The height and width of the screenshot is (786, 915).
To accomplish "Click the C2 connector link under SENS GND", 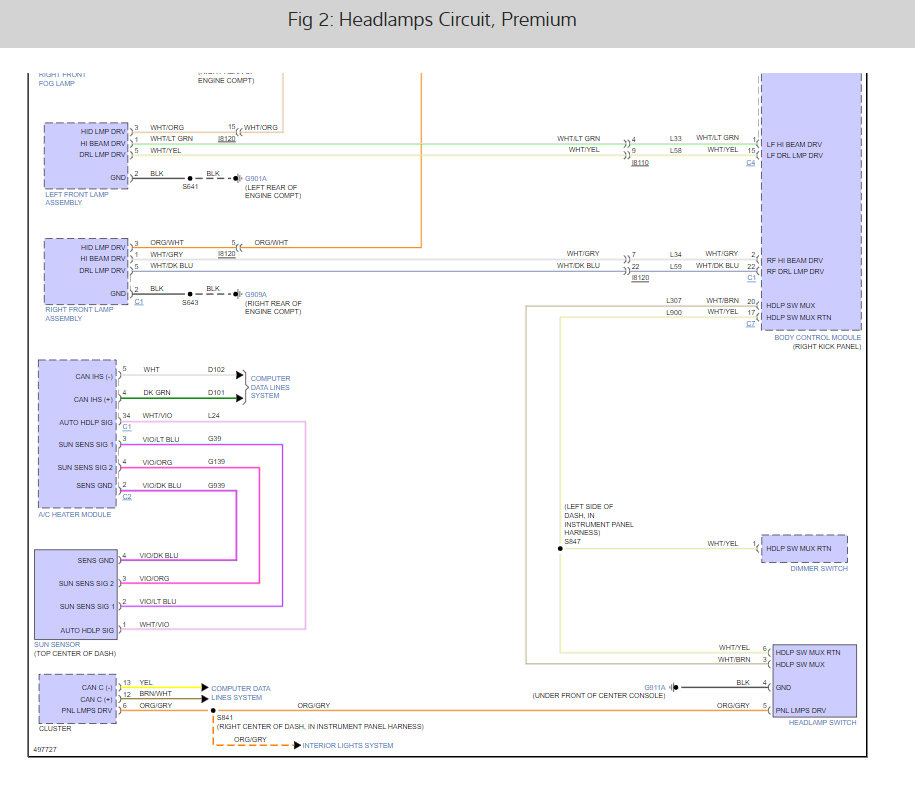I will [x=127, y=497].
